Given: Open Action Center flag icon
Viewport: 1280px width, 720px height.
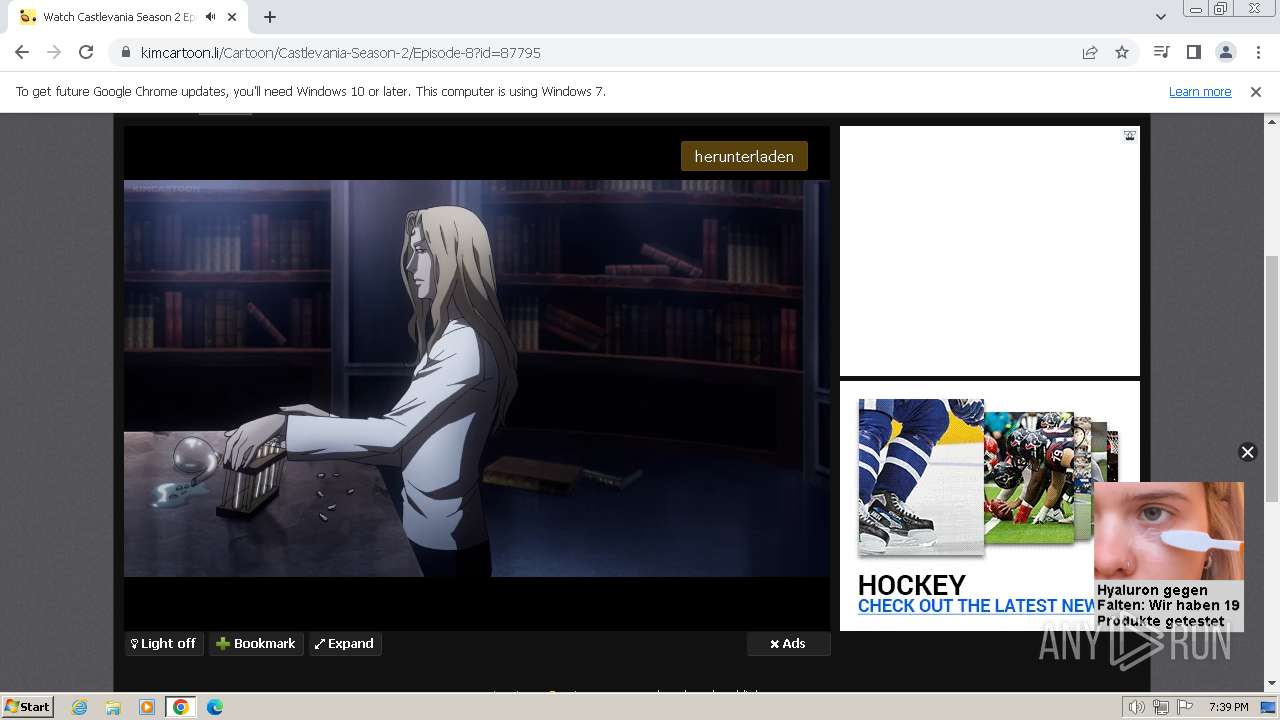Looking at the screenshot, I should 1186,707.
